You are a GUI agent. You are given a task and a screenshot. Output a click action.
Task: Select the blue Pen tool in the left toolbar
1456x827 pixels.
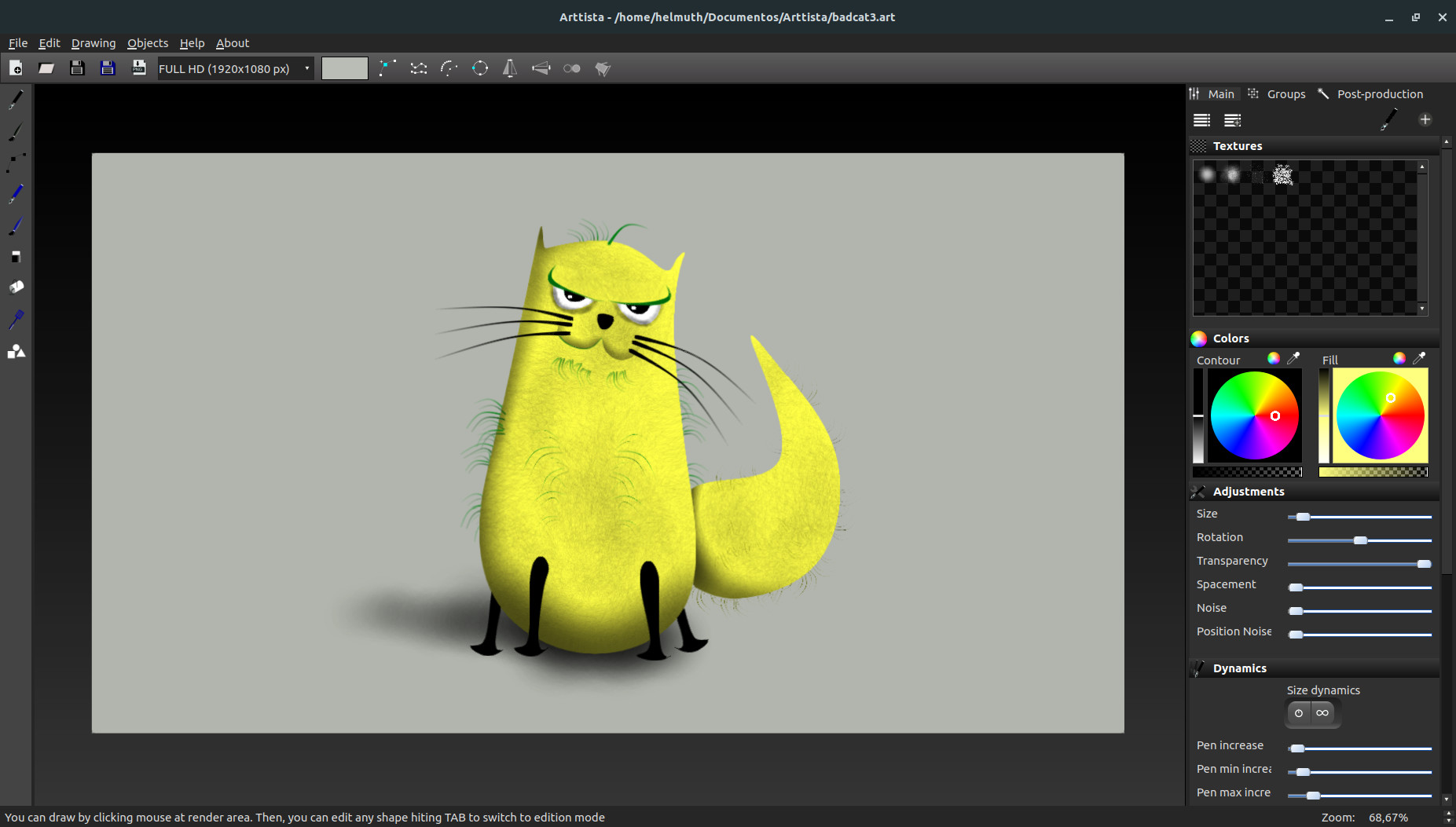click(15, 193)
